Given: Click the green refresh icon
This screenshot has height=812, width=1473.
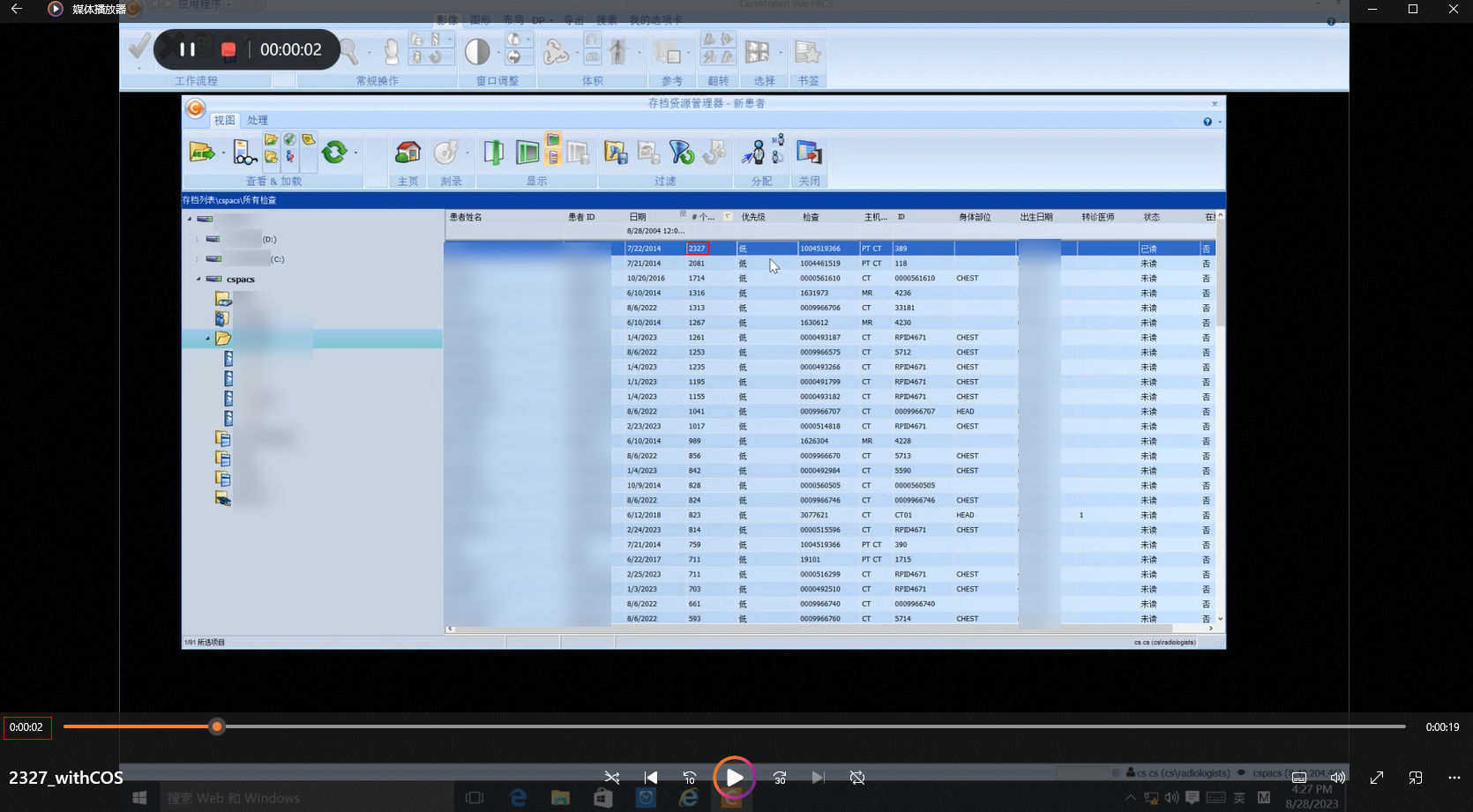Looking at the screenshot, I should [x=334, y=153].
